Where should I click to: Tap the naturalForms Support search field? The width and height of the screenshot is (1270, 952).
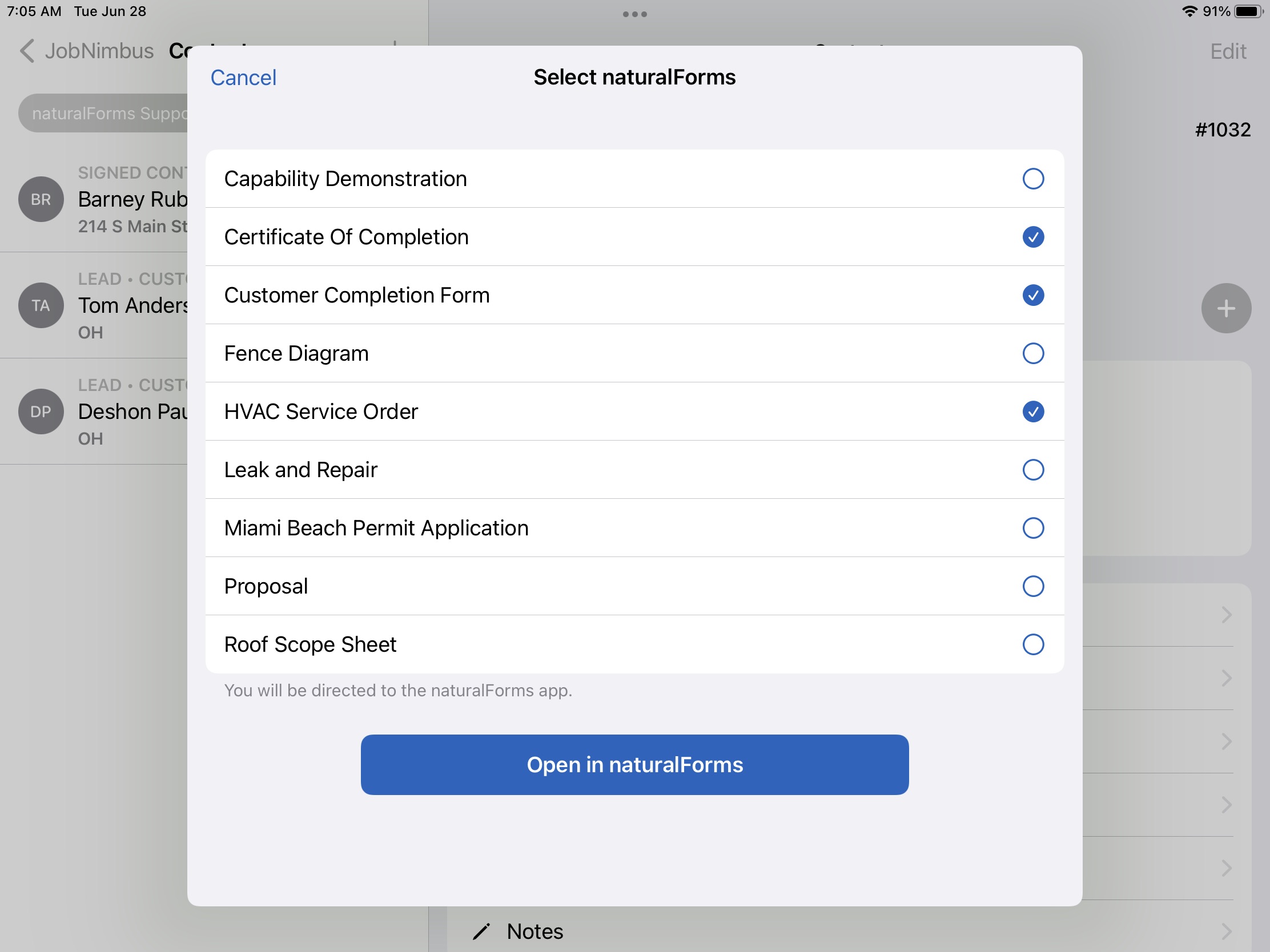(x=103, y=113)
